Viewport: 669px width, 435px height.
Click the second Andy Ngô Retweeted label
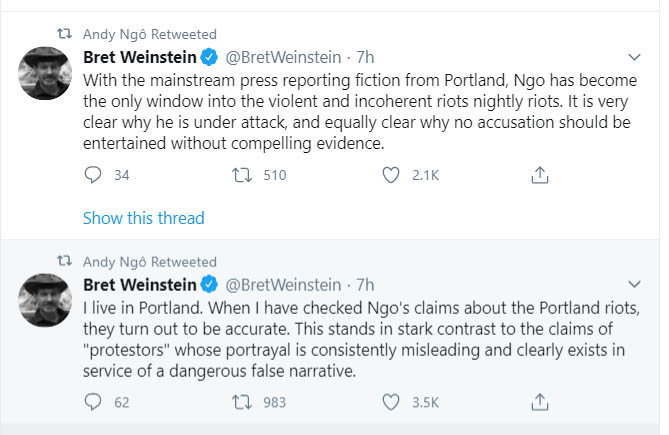149,261
